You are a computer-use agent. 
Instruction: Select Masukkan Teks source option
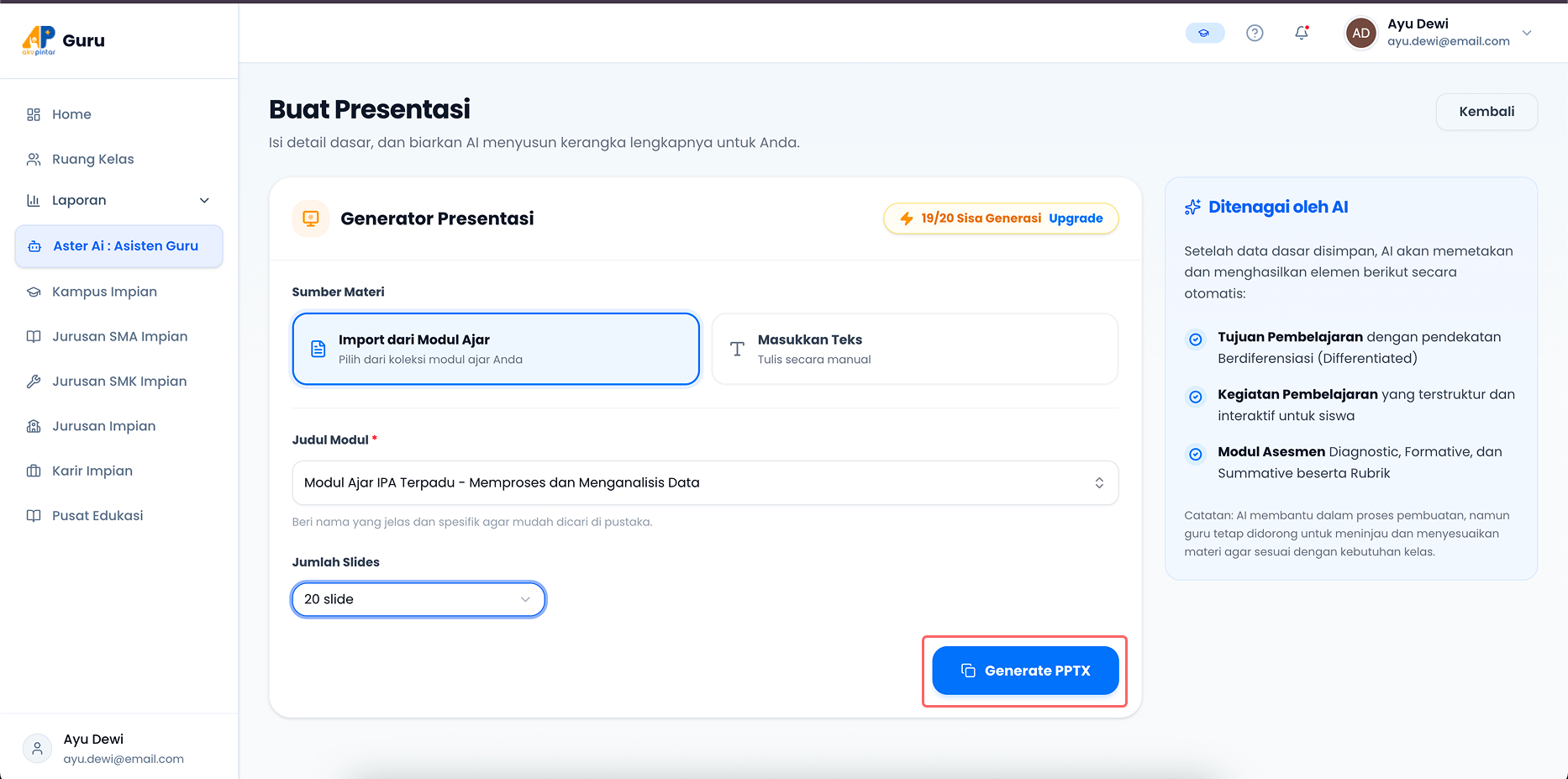click(915, 349)
